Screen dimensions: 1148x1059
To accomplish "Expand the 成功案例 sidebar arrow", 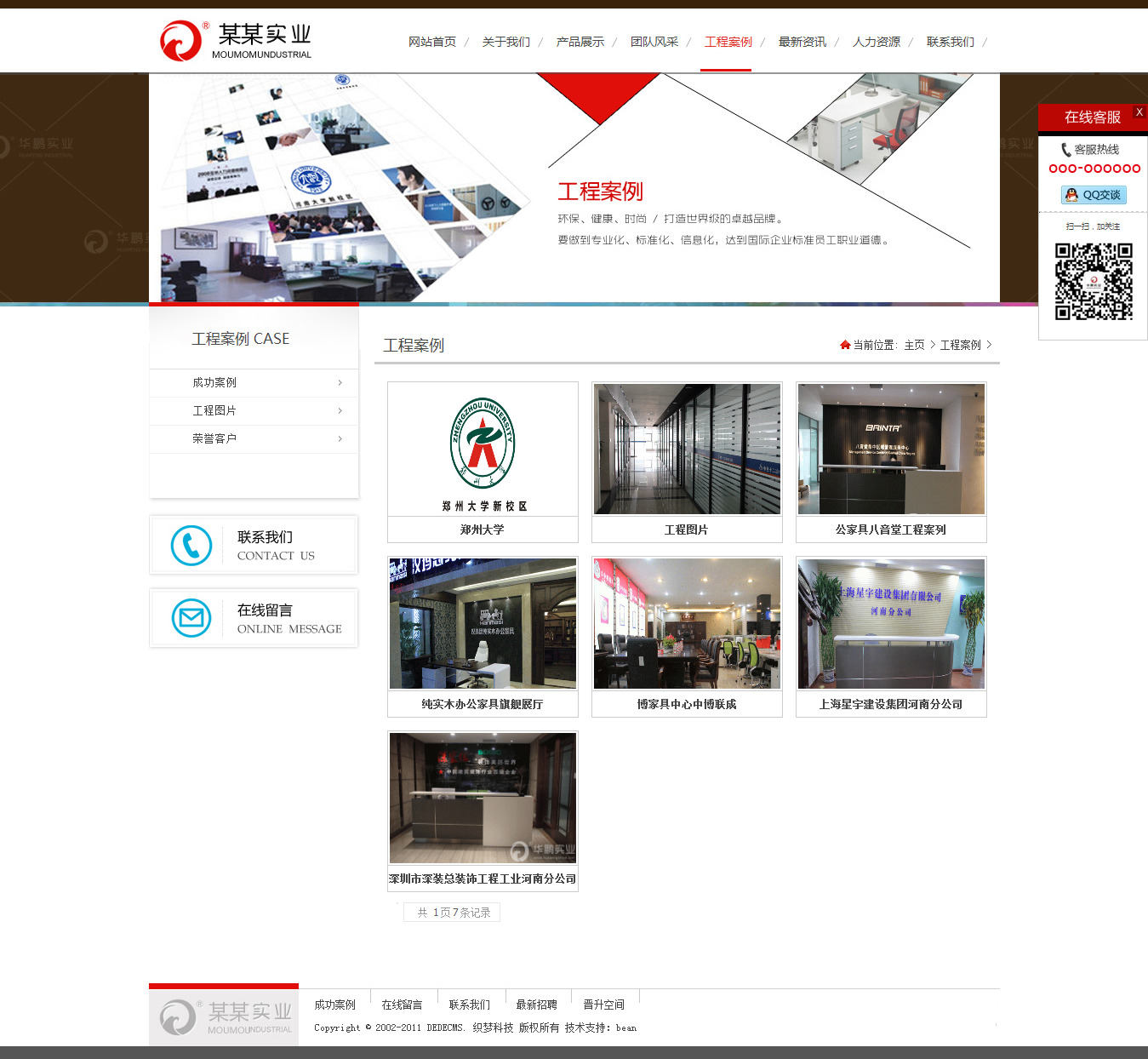I will tap(340, 383).
